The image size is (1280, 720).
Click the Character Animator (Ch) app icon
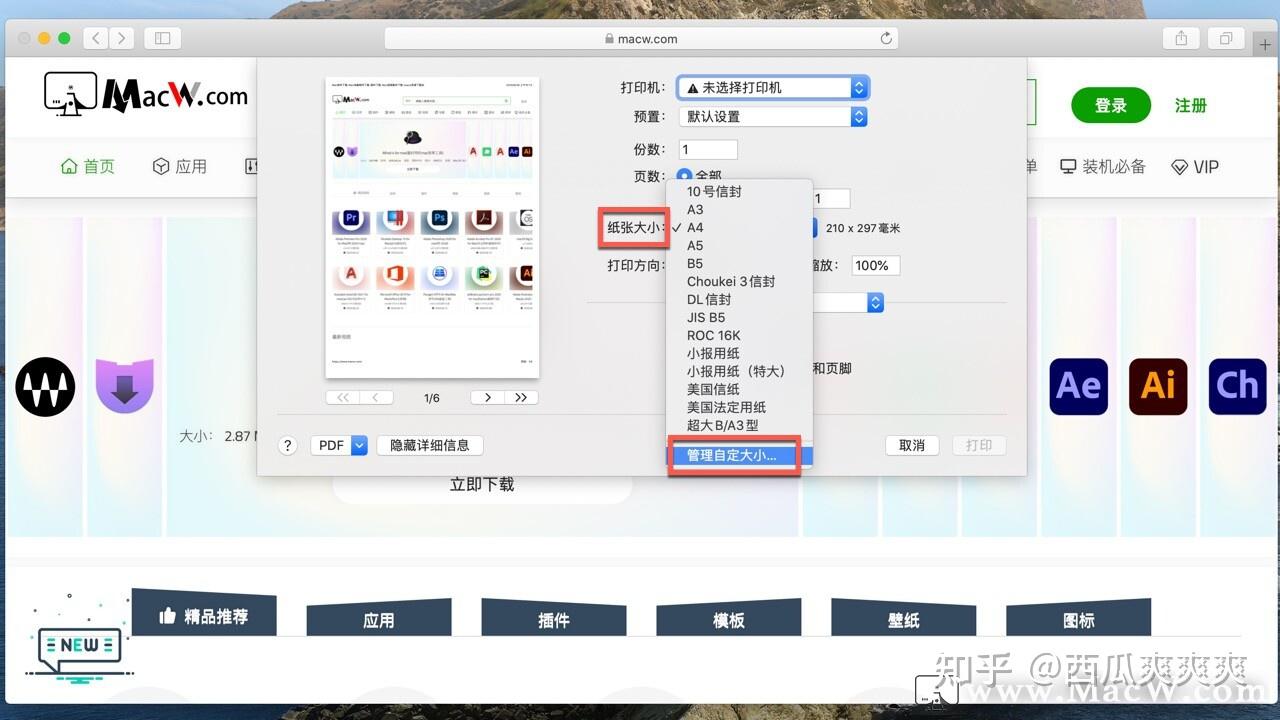click(1237, 385)
